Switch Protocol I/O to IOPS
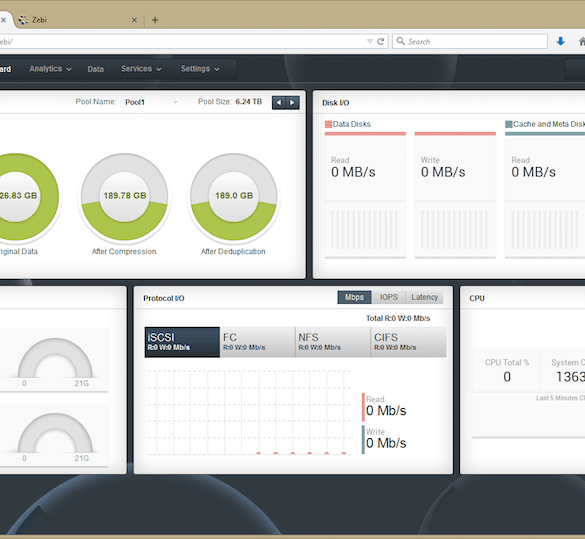Image resolution: width=585 pixels, height=539 pixels. pos(389,297)
